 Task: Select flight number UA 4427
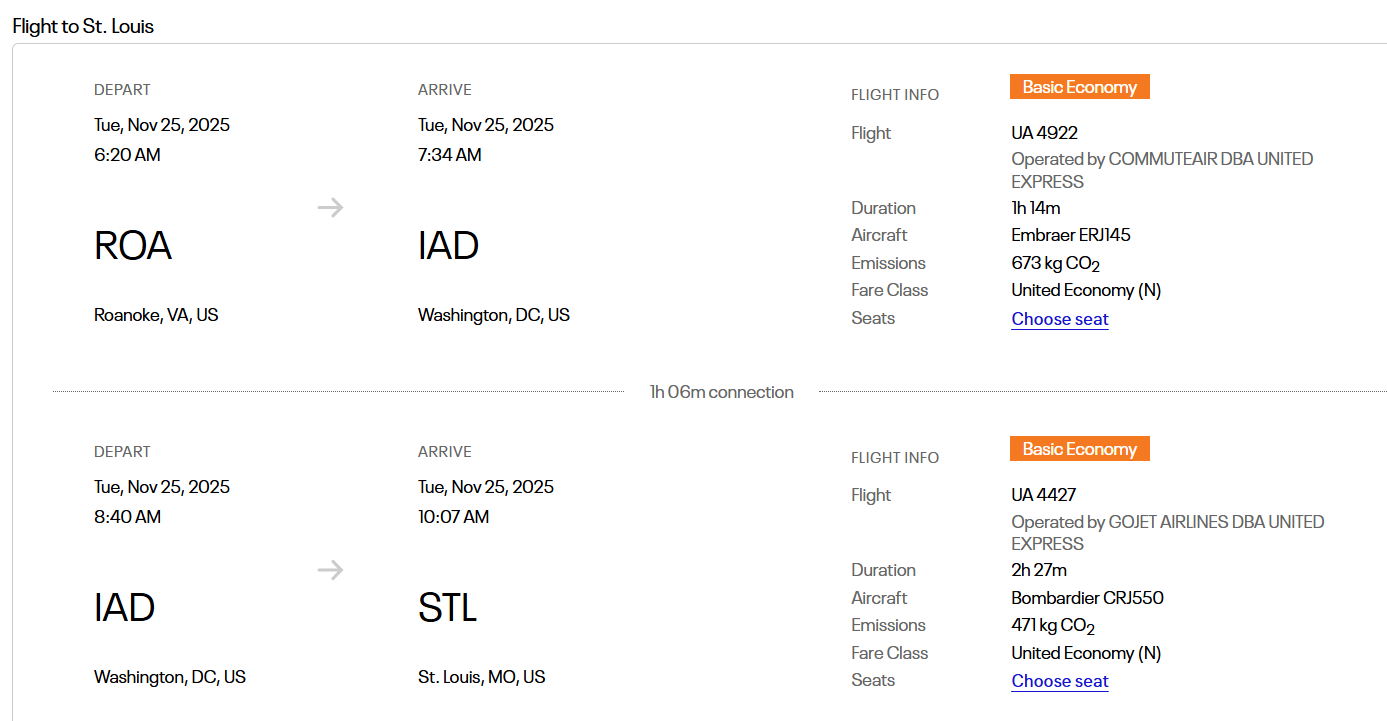coord(1043,495)
